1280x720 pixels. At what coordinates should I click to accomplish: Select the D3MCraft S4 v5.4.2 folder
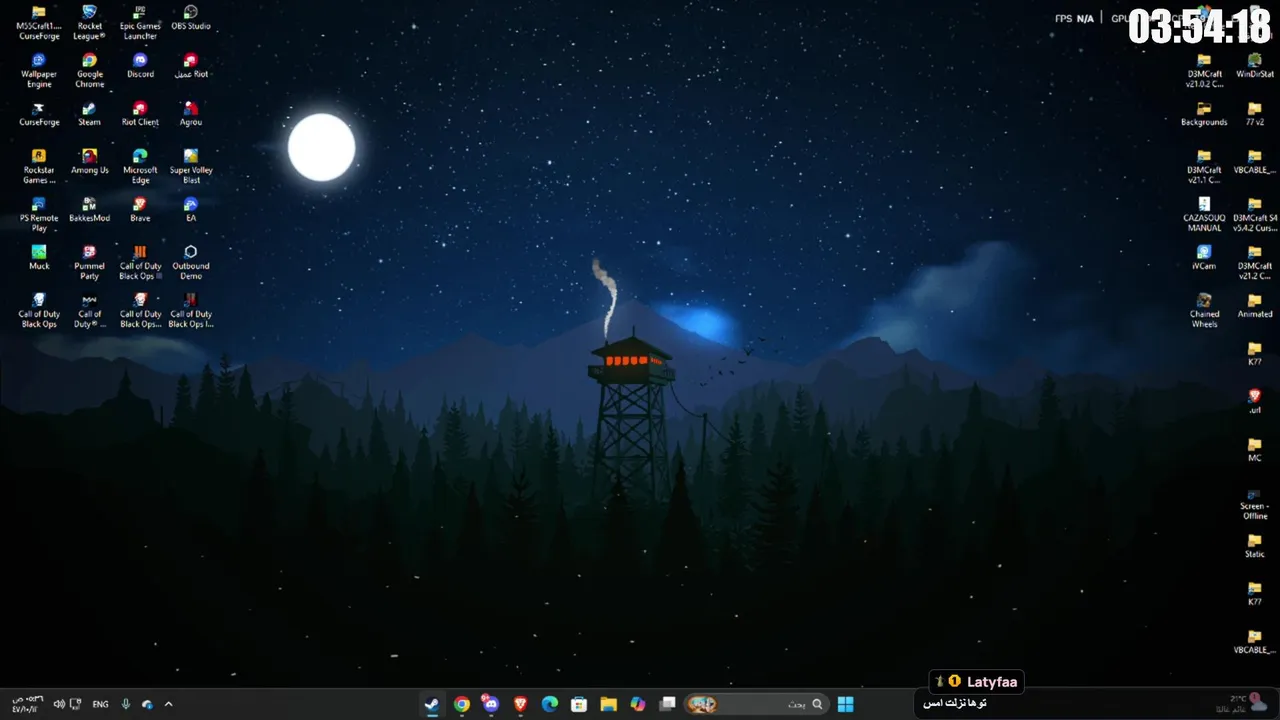pos(1254,216)
